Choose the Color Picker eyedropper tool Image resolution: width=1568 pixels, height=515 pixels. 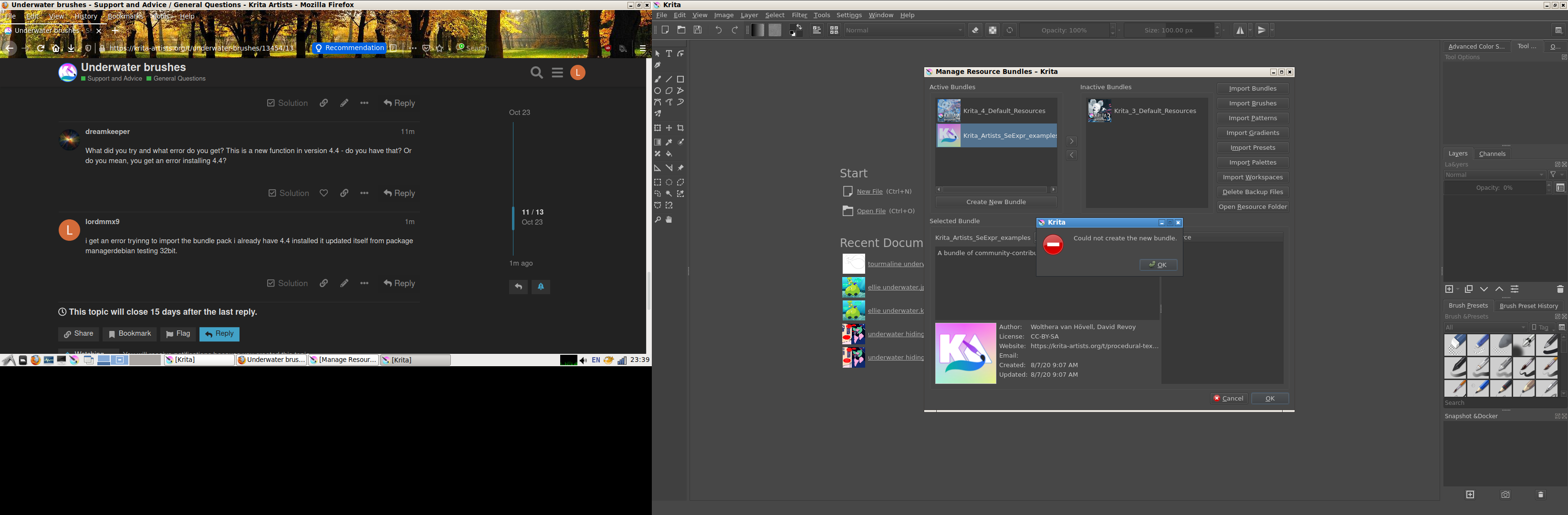[x=669, y=142]
